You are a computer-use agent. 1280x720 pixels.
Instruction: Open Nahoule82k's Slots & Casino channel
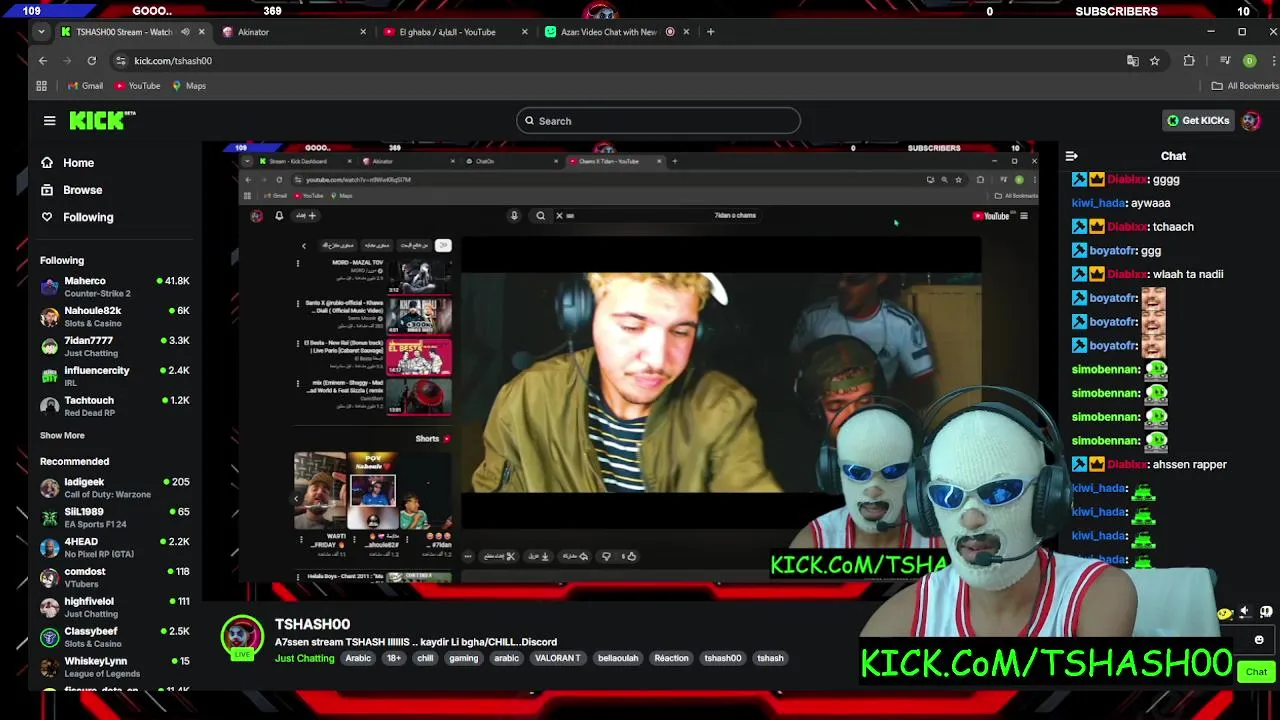pos(115,317)
